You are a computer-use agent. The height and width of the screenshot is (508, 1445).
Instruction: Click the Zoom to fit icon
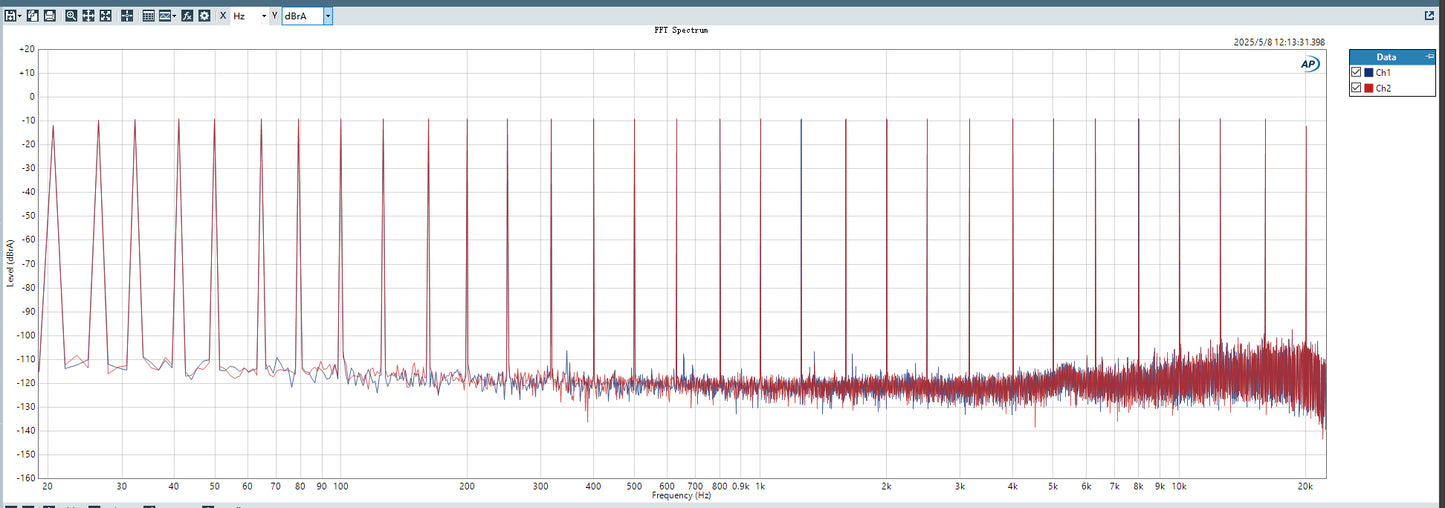[105, 16]
